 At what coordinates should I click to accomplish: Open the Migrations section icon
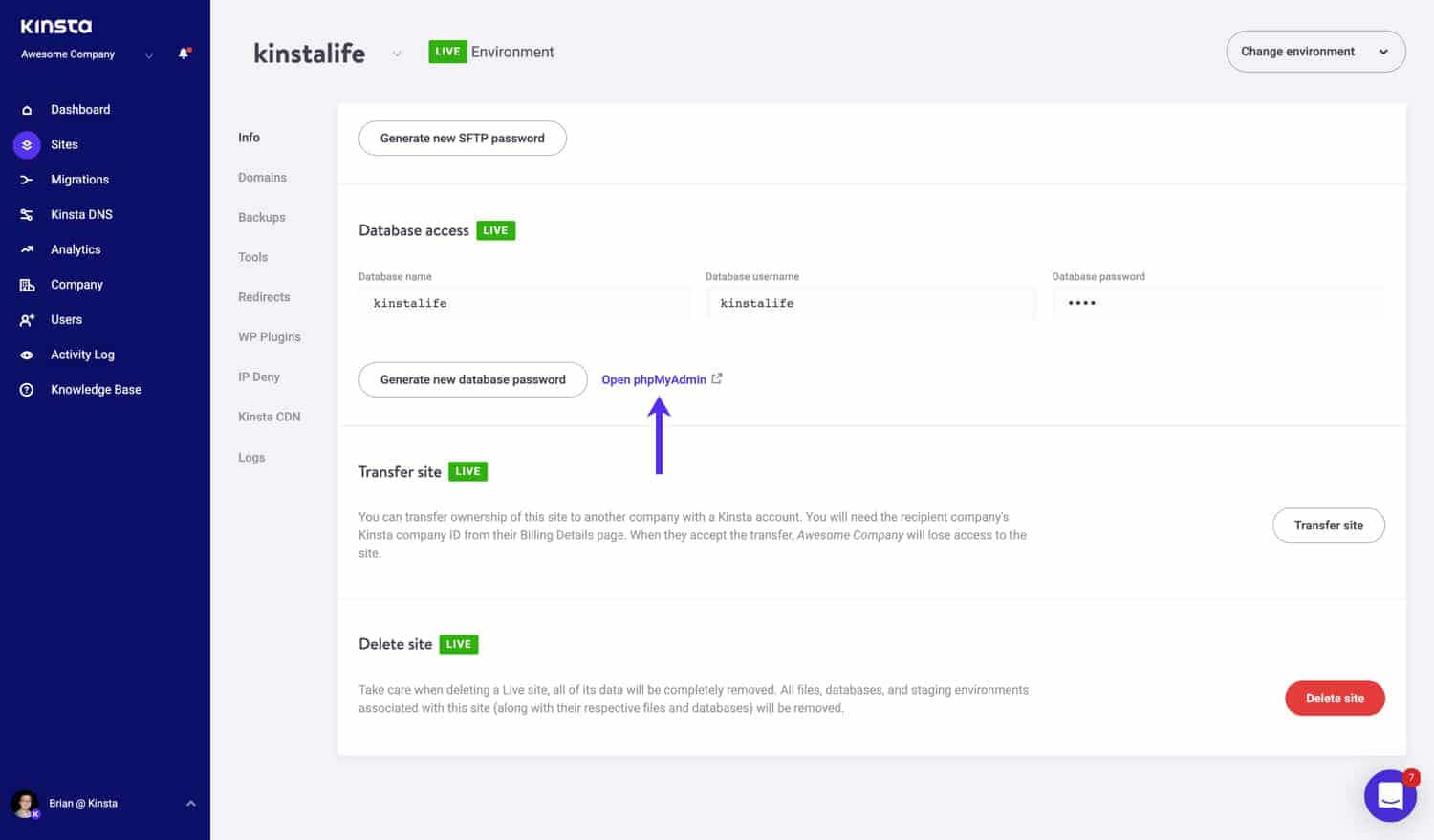click(x=26, y=179)
